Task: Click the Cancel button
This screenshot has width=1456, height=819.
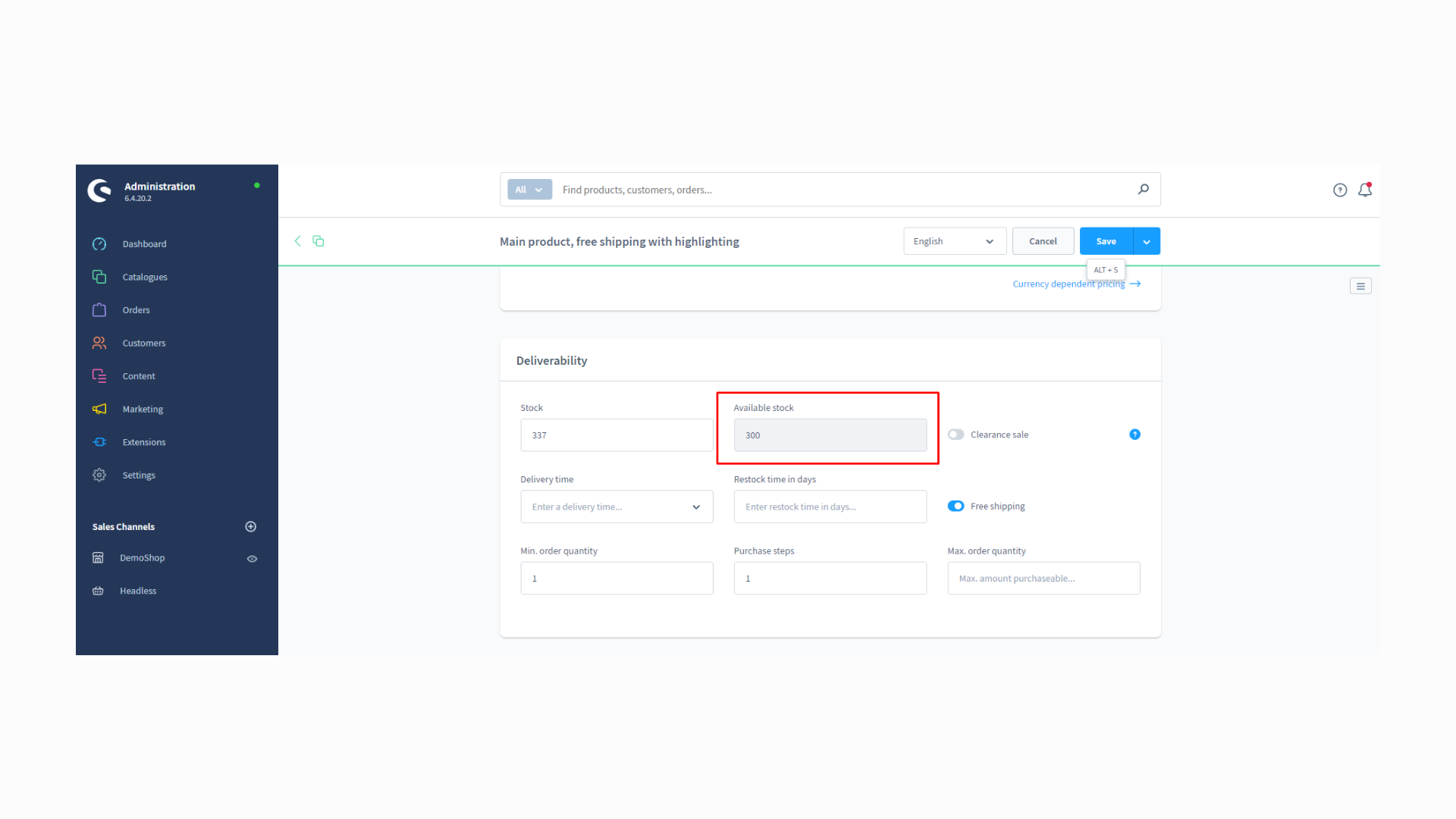Action: point(1043,241)
